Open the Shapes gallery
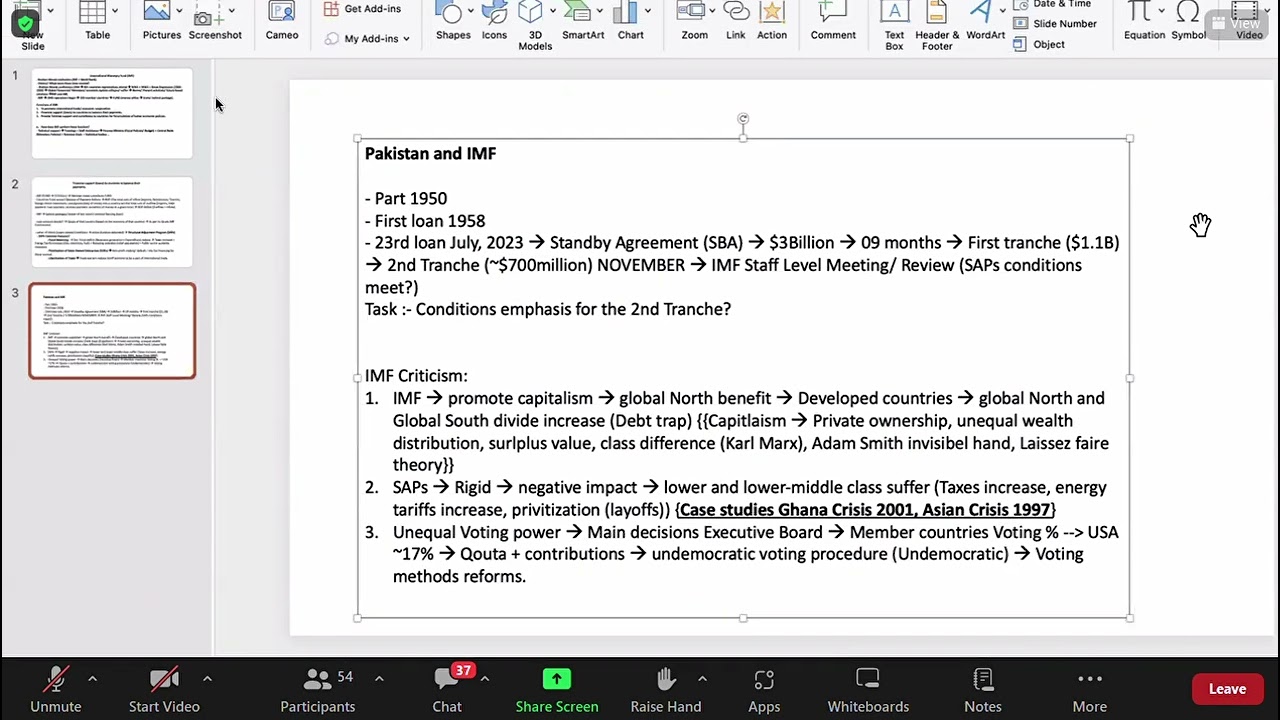 click(453, 20)
